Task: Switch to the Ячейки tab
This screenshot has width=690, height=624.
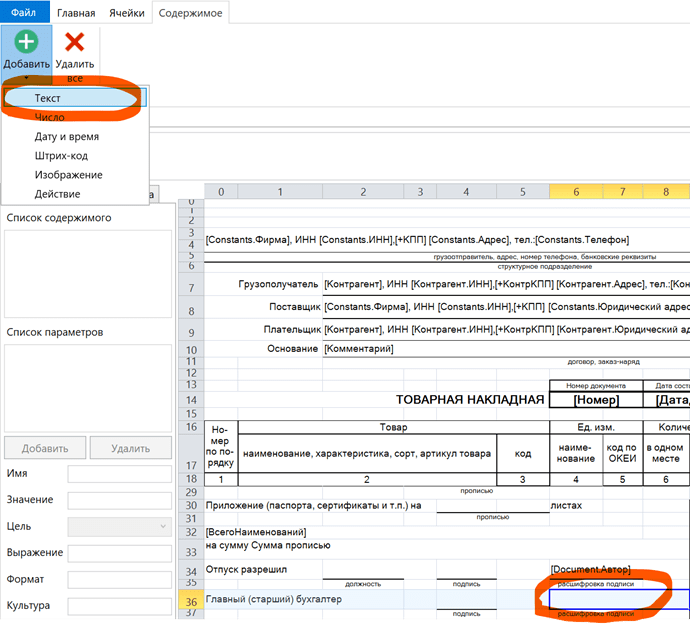Action: click(x=127, y=13)
